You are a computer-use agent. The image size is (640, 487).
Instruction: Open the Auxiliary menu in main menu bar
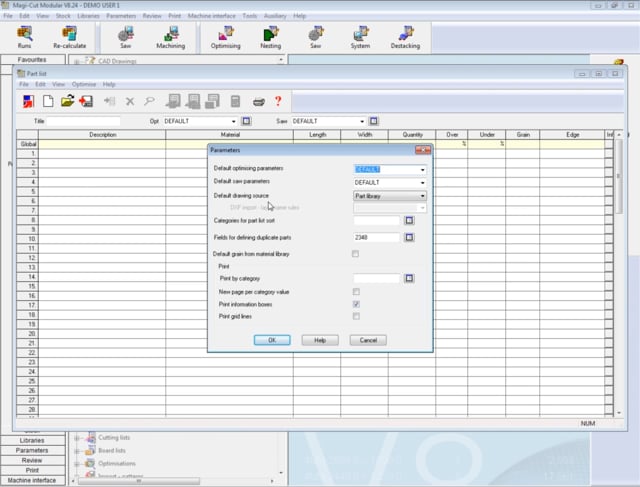[x=275, y=16]
